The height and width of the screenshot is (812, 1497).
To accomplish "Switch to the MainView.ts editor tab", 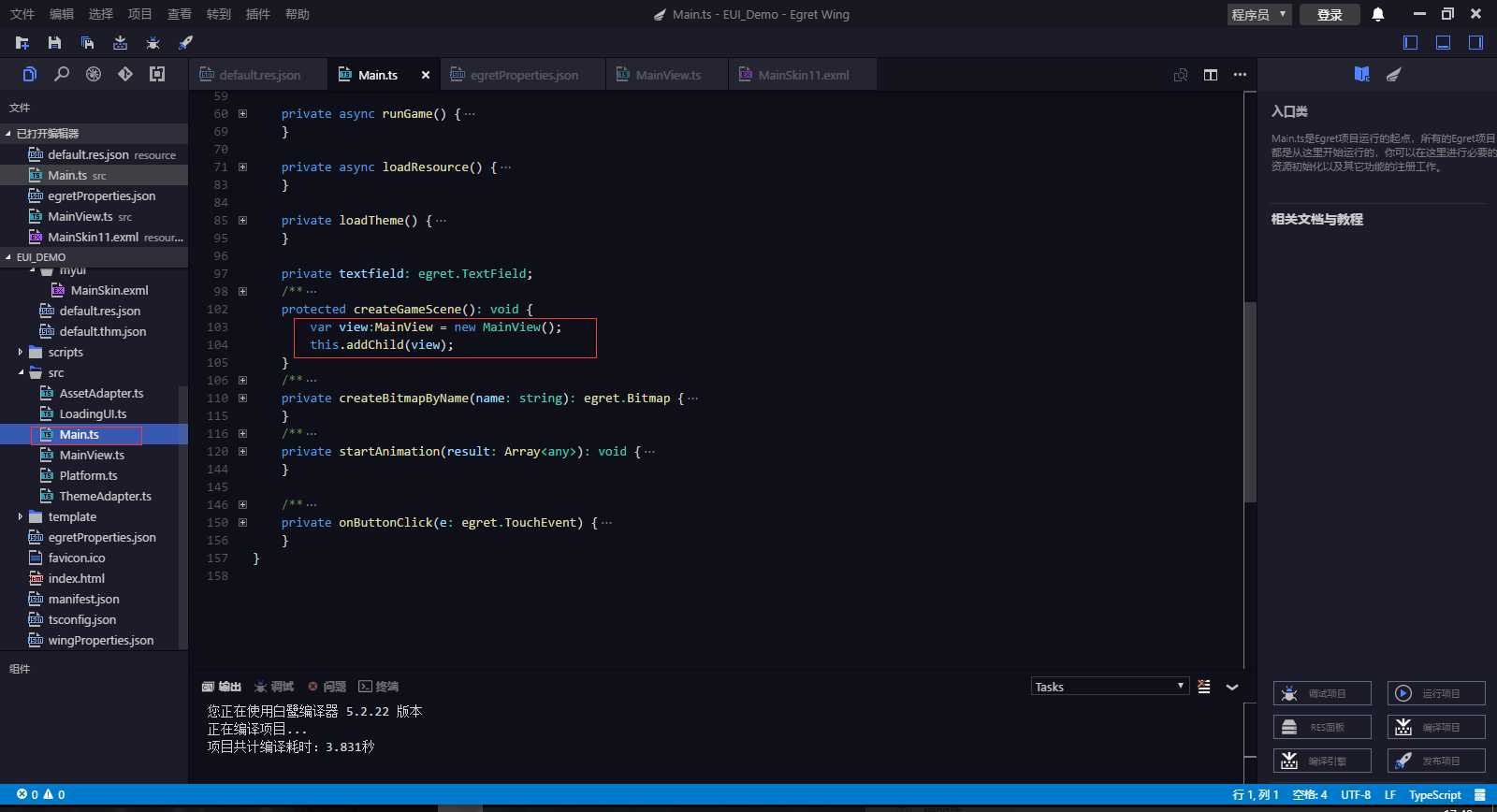I will (x=667, y=75).
